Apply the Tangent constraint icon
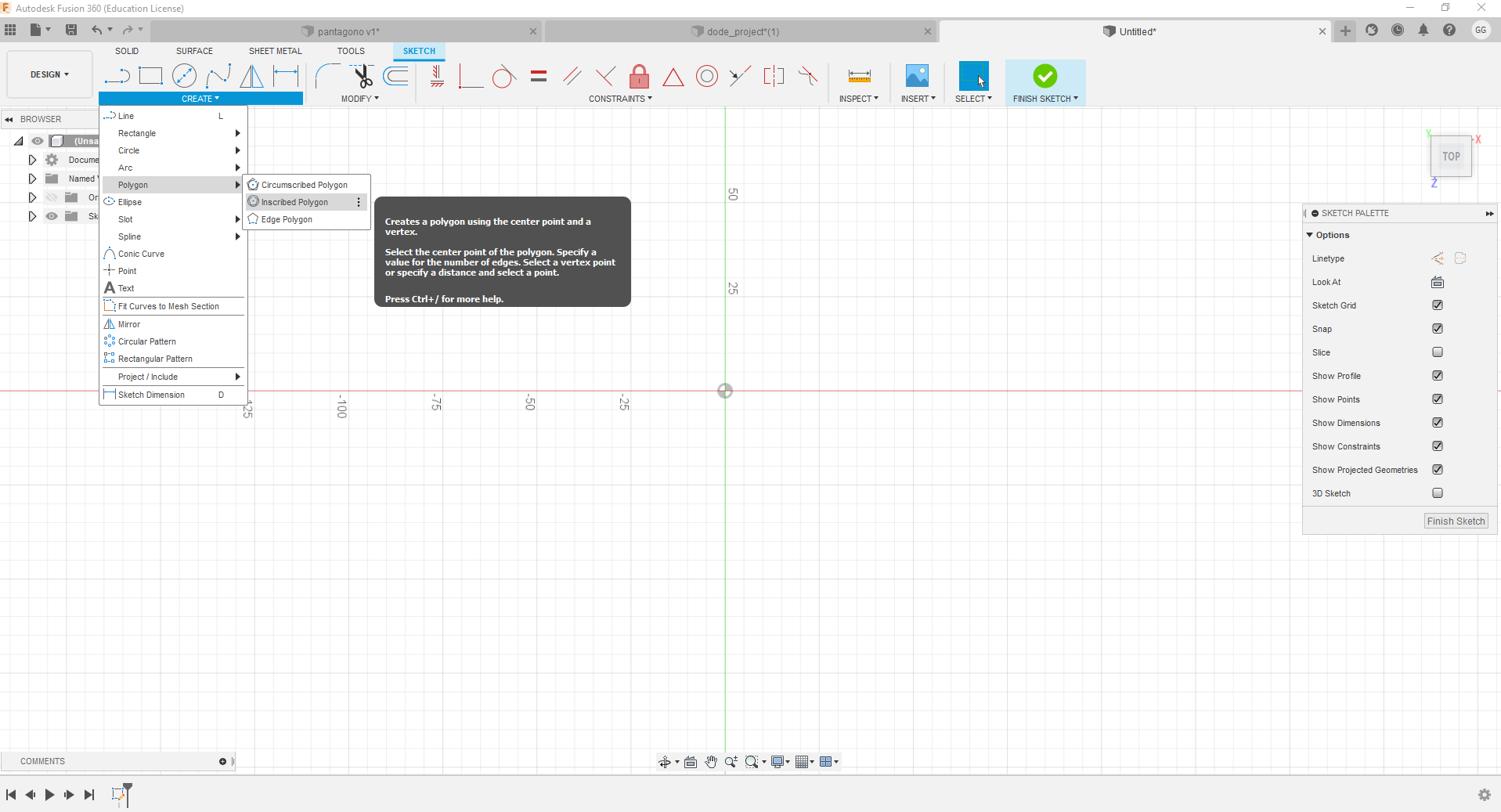1501x812 pixels. point(504,76)
